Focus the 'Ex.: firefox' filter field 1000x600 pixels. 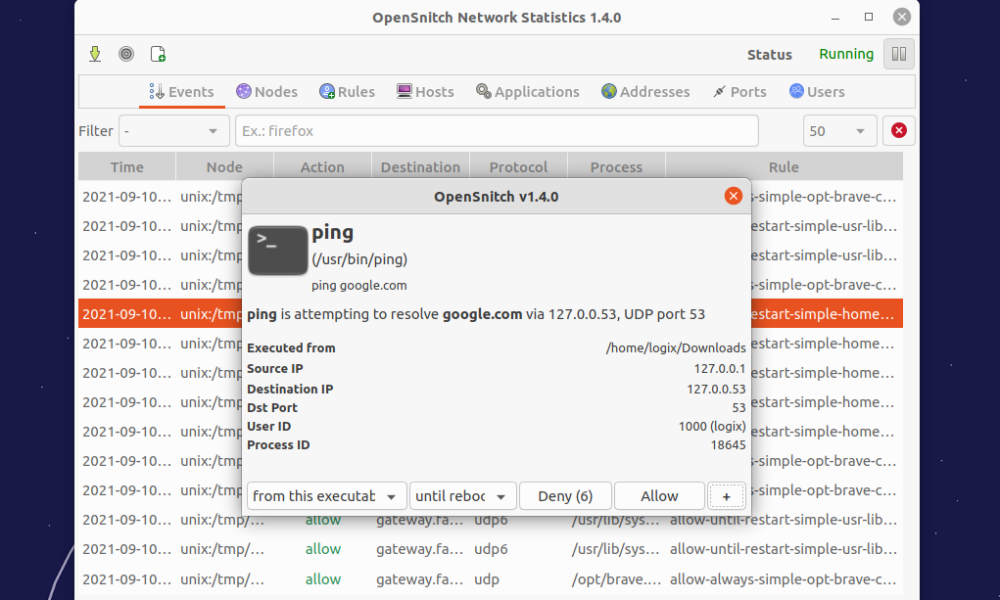(x=497, y=131)
